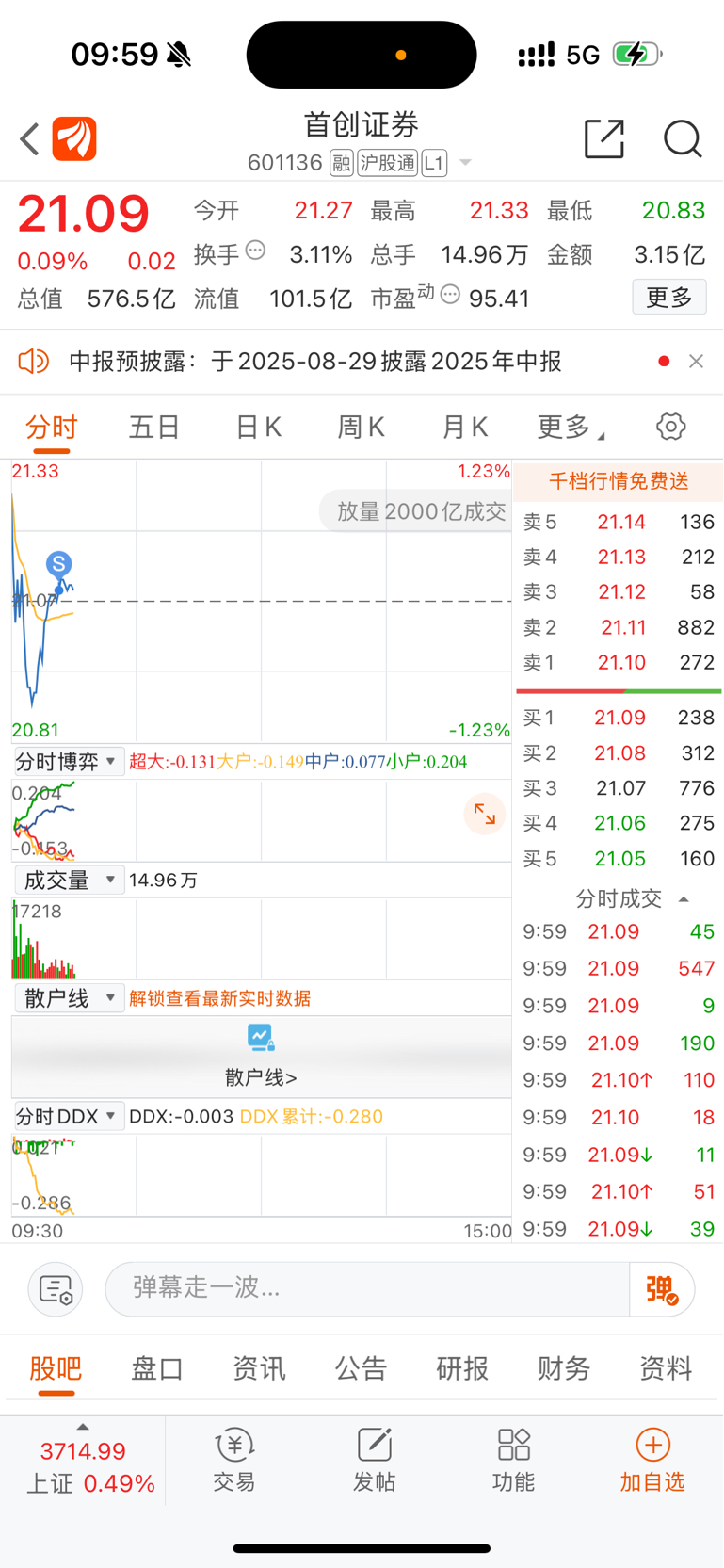Viewport: 724px width, 1568px height.
Task: Tap the info icon beside 换手
Action: tap(255, 251)
